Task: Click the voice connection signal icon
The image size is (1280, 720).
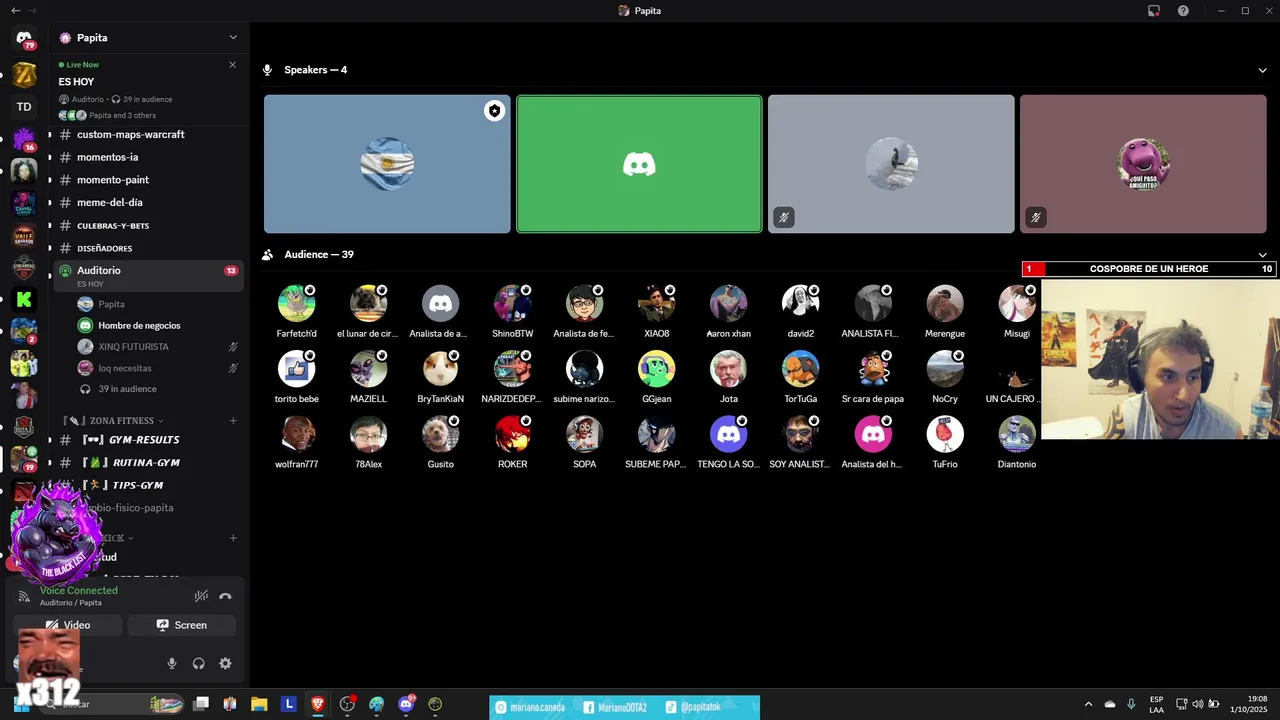Action: click(x=24, y=596)
